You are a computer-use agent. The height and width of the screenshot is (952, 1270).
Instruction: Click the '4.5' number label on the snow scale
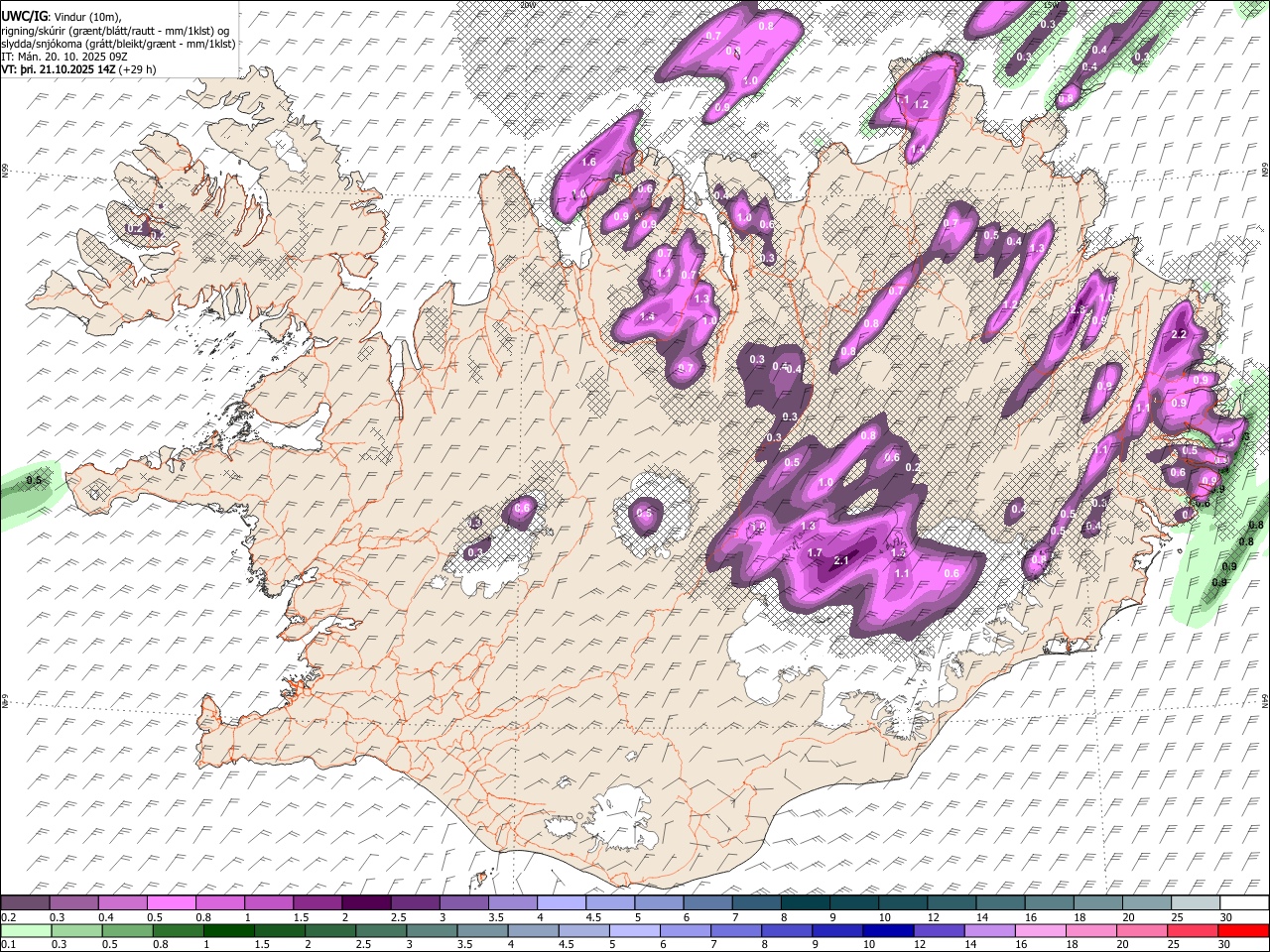tap(593, 917)
